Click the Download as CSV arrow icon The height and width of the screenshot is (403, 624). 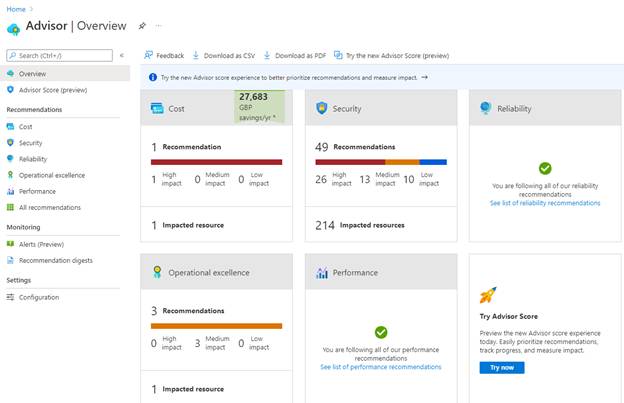pos(196,55)
